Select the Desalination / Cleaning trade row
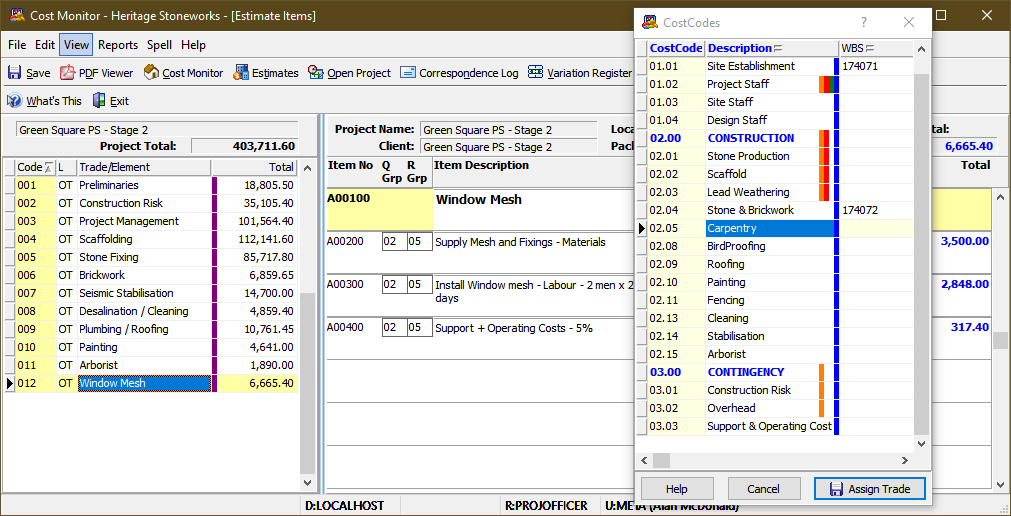Viewport: 1011px width, 516px height. [x=152, y=311]
